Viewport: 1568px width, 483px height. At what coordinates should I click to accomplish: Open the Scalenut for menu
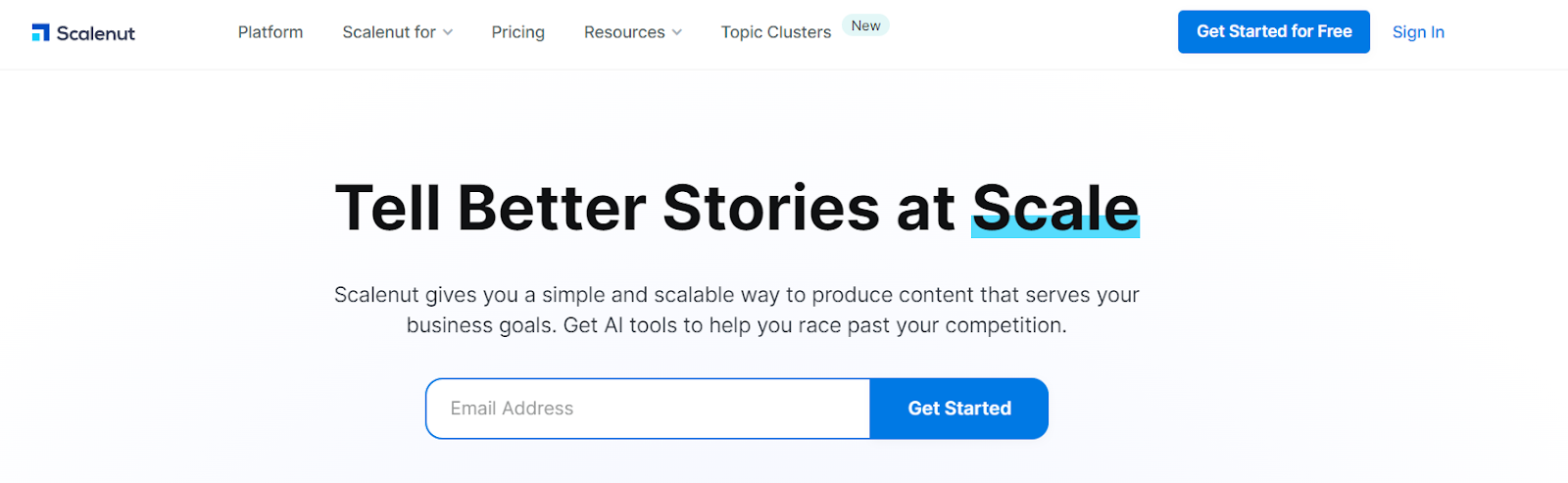coord(389,32)
